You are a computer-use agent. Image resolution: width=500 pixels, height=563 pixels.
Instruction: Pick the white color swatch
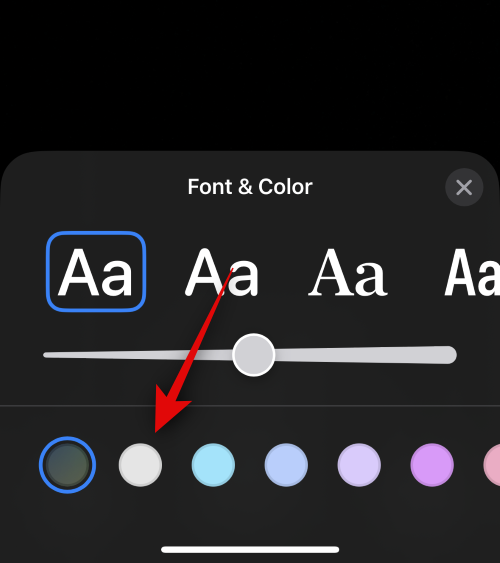tap(140, 465)
